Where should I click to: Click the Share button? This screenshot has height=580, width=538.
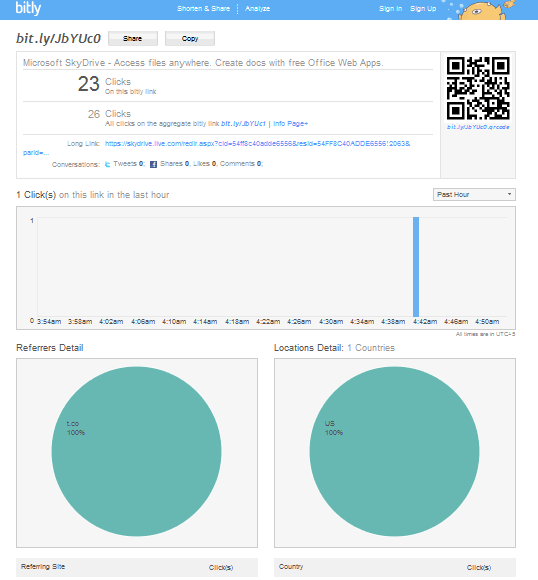133,38
